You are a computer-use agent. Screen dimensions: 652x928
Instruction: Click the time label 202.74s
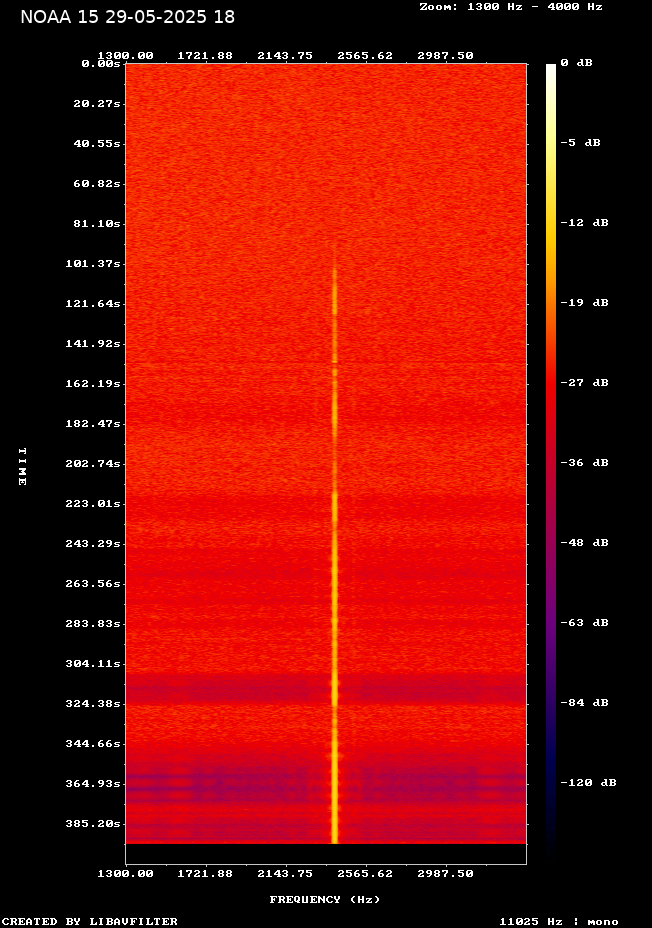(93, 463)
